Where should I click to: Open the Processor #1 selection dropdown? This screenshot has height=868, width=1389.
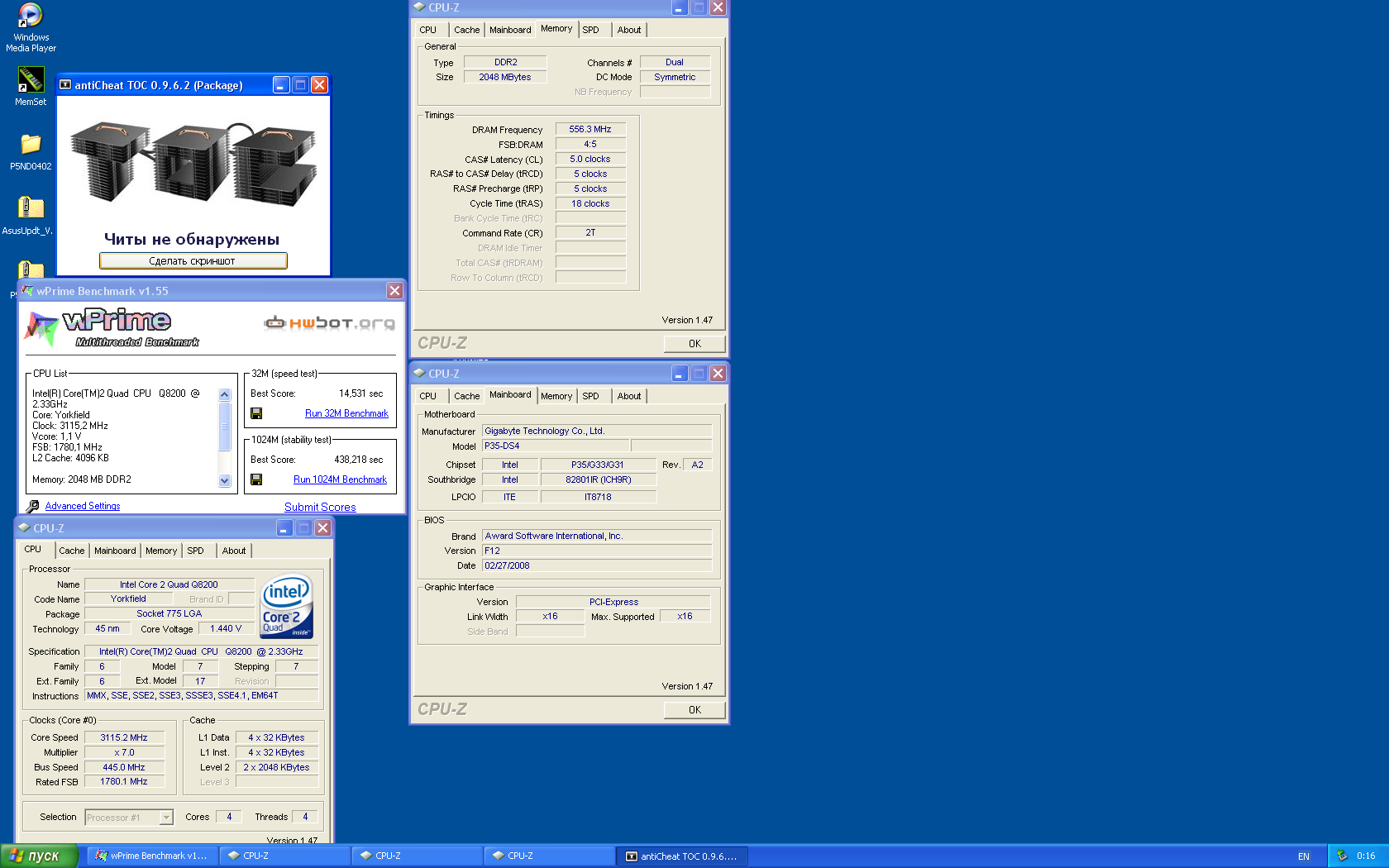166,818
